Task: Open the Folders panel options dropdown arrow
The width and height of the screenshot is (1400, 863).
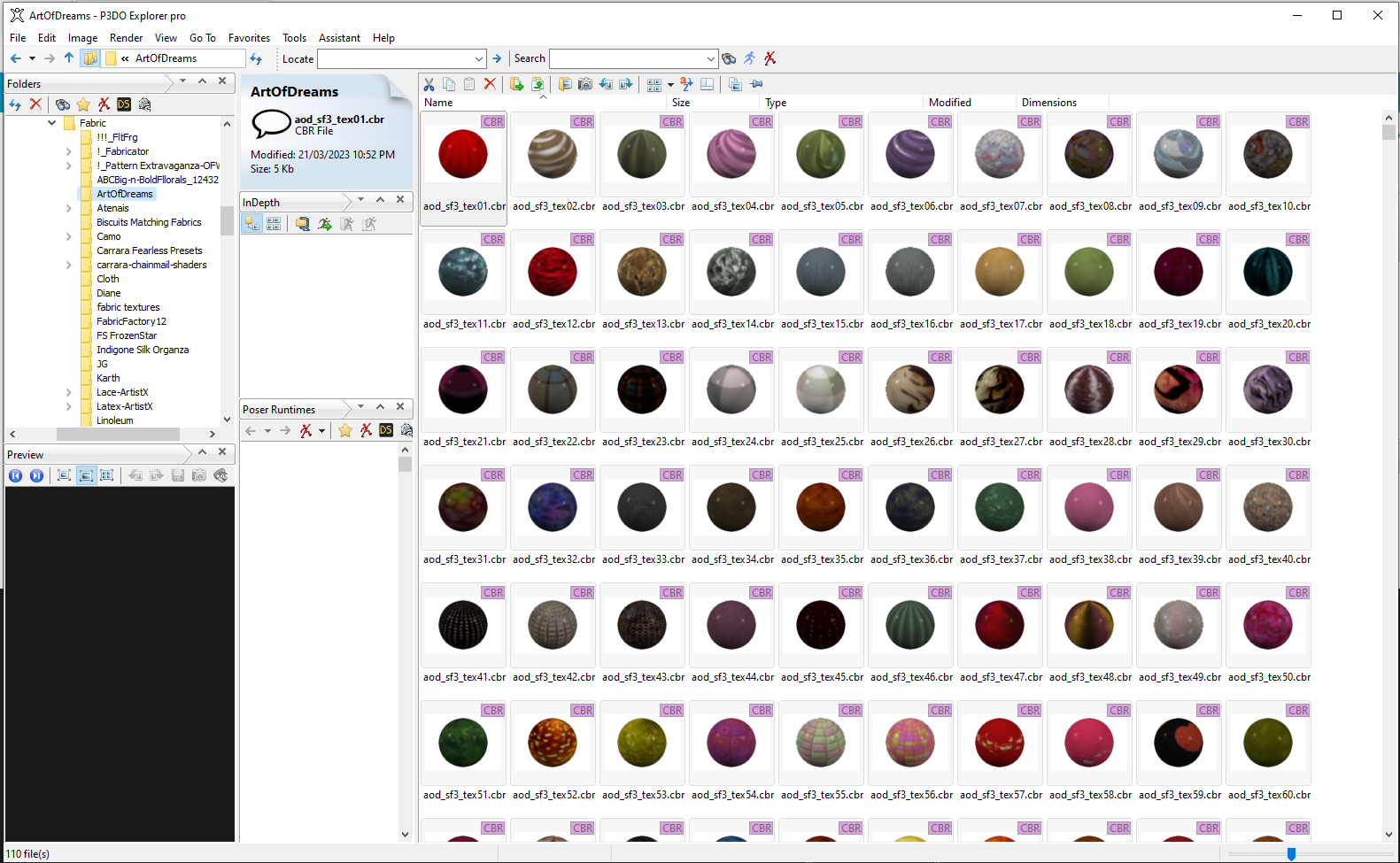Action: coord(182,81)
